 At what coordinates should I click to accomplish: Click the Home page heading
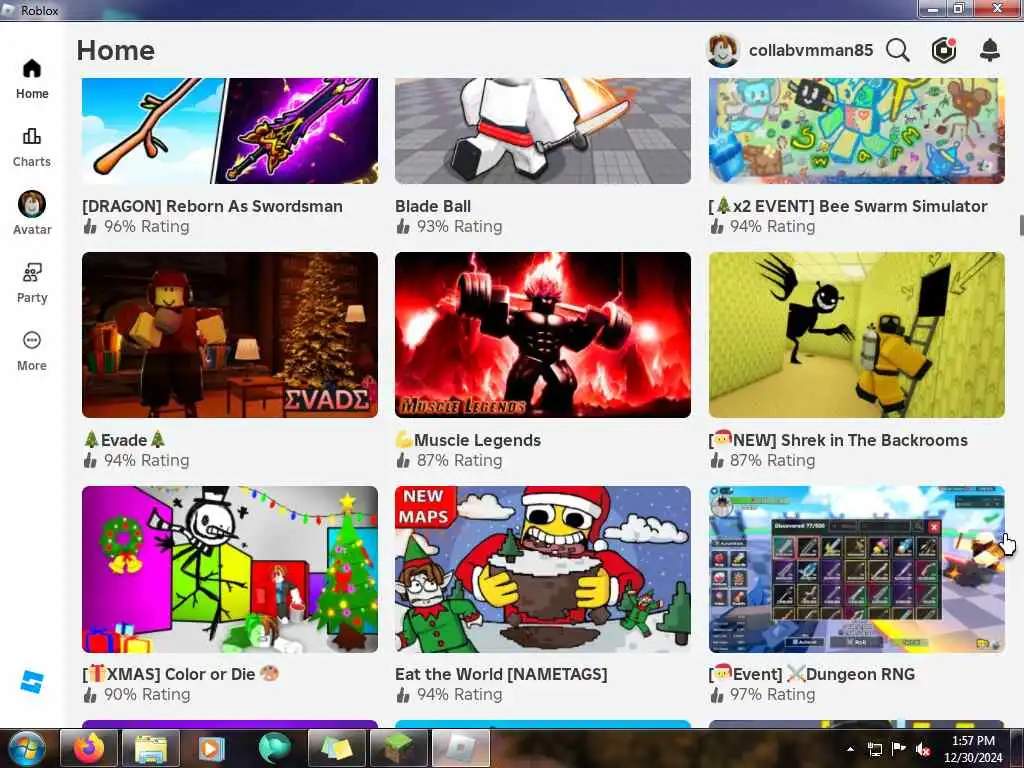tap(116, 50)
